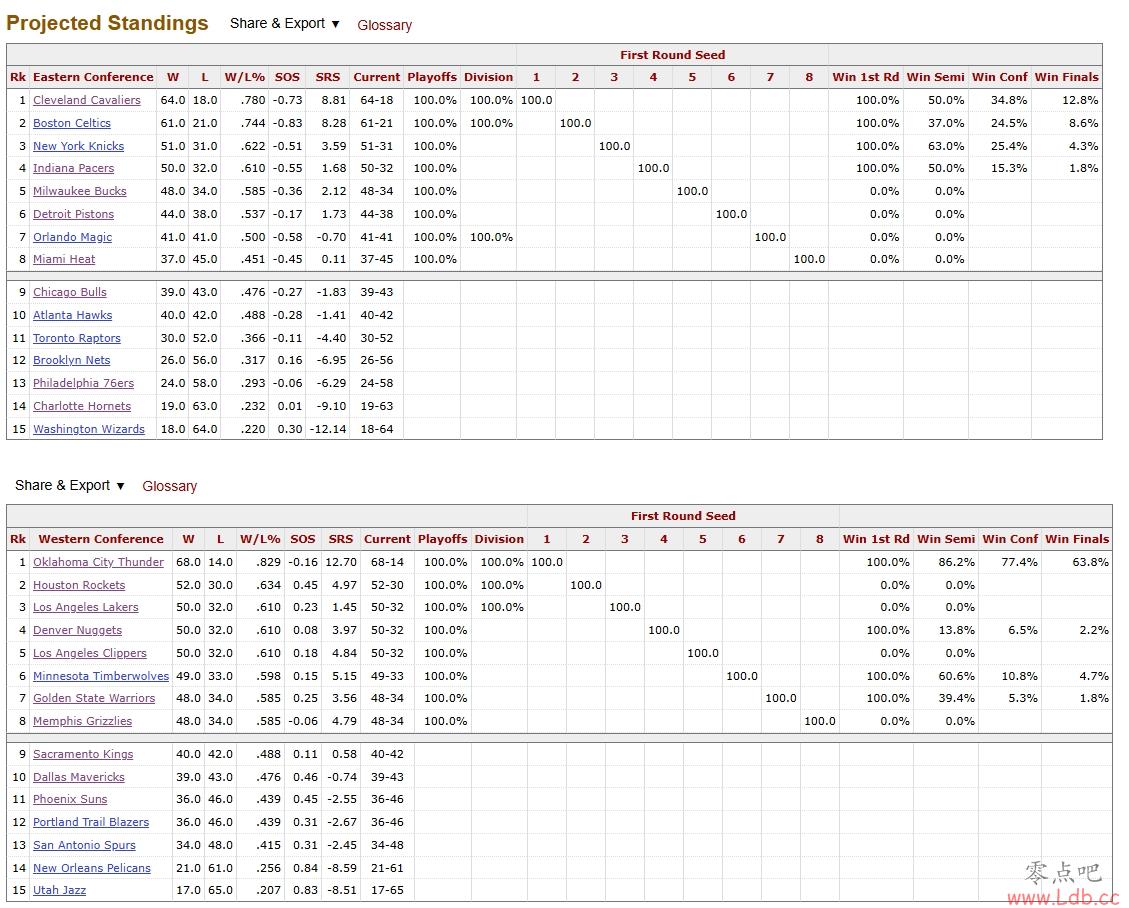Image resolution: width=1129 pixels, height=908 pixels.
Task: Open the Detroit Pistons team page
Action: (73, 214)
